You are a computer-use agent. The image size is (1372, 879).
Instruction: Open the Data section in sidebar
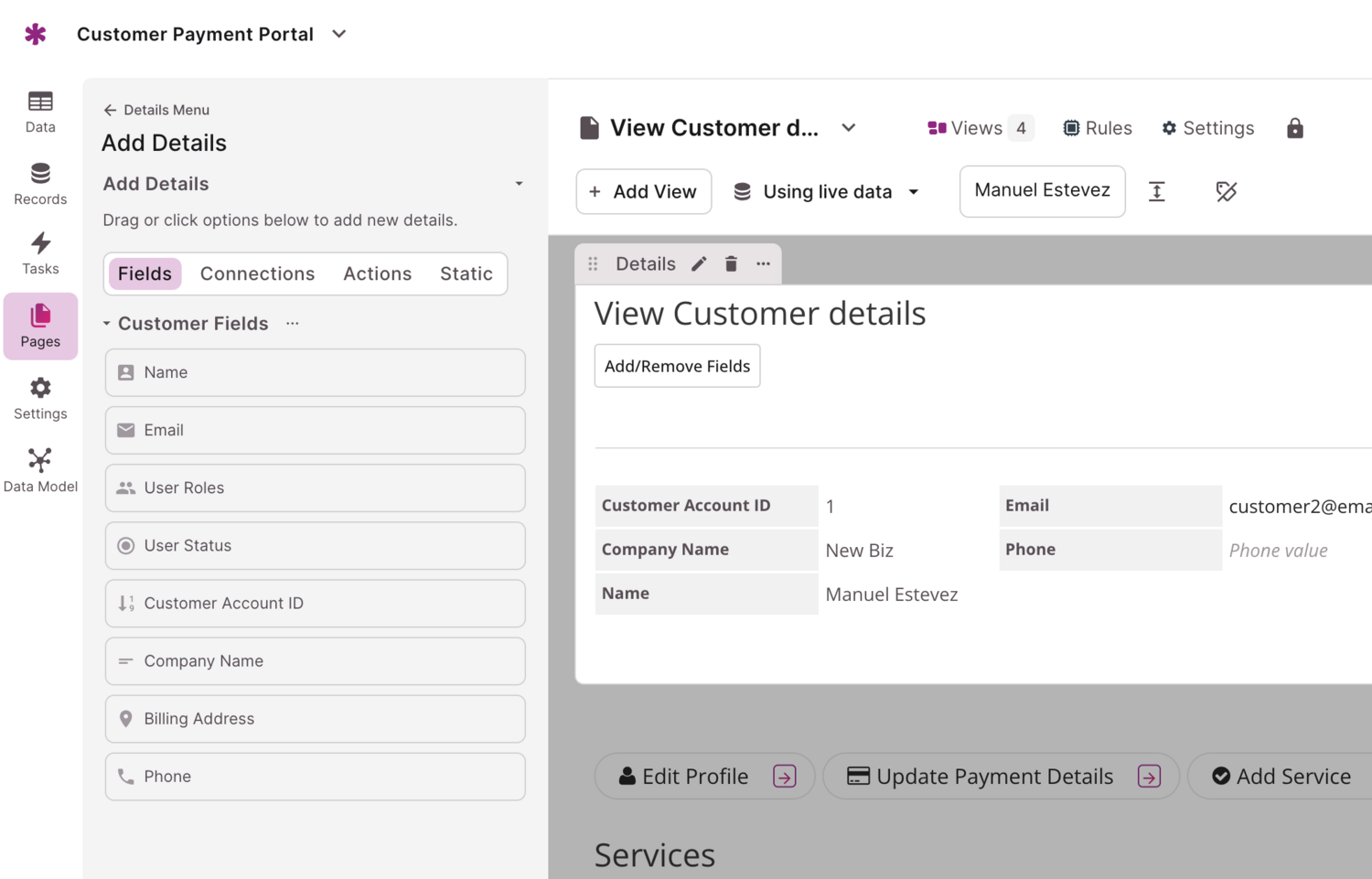click(40, 112)
